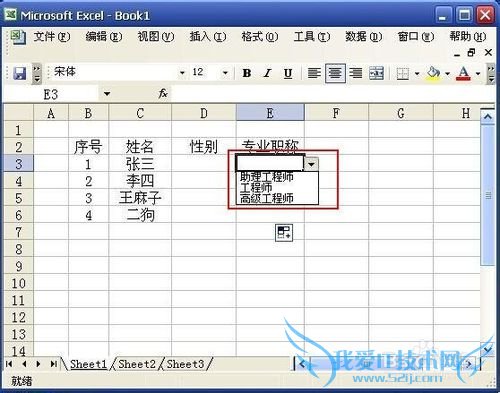Open the 帮助(H) menu
Viewport: 500px width, 393px height.
coord(468,36)
